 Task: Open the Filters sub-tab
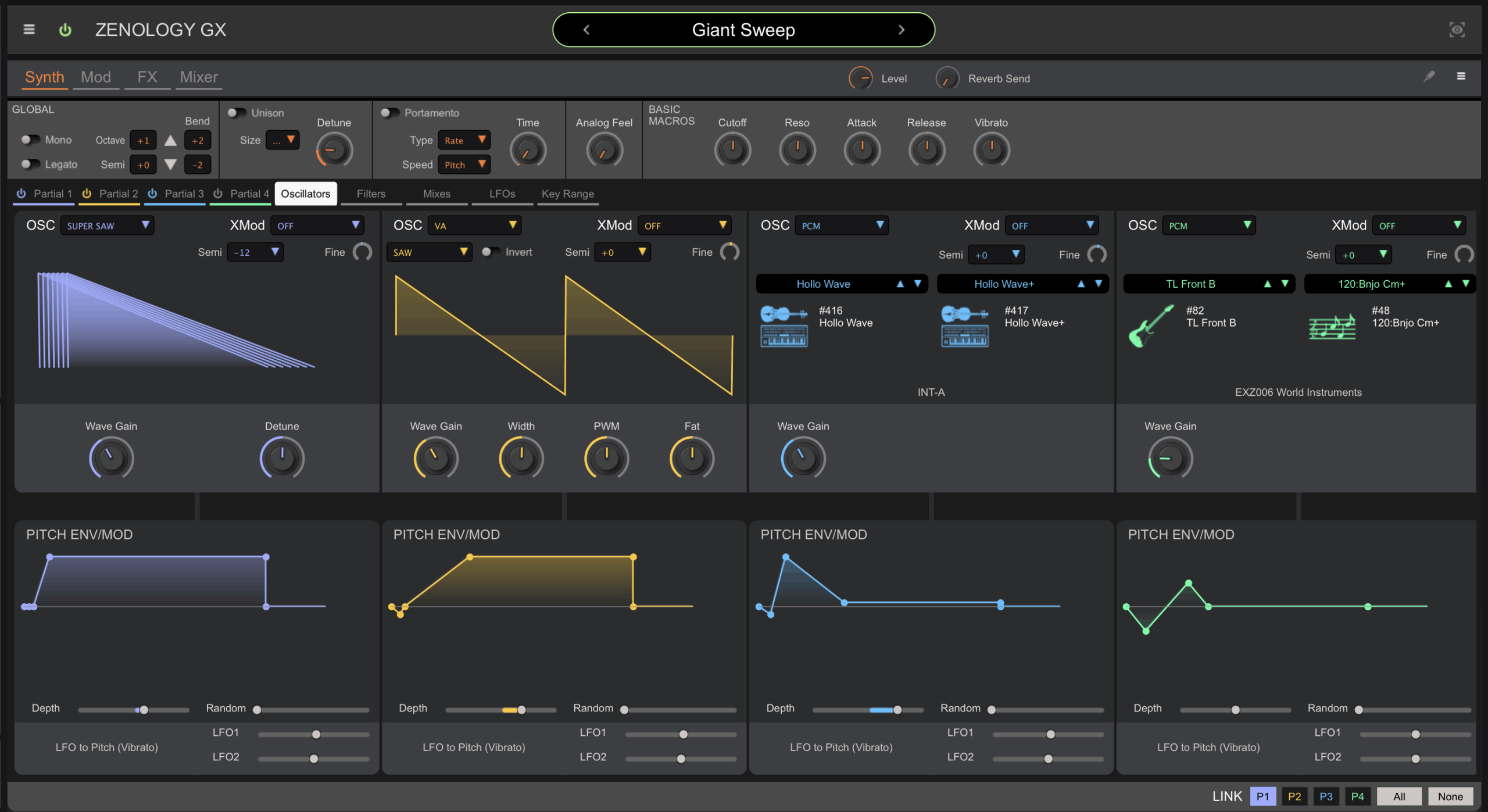371,194
